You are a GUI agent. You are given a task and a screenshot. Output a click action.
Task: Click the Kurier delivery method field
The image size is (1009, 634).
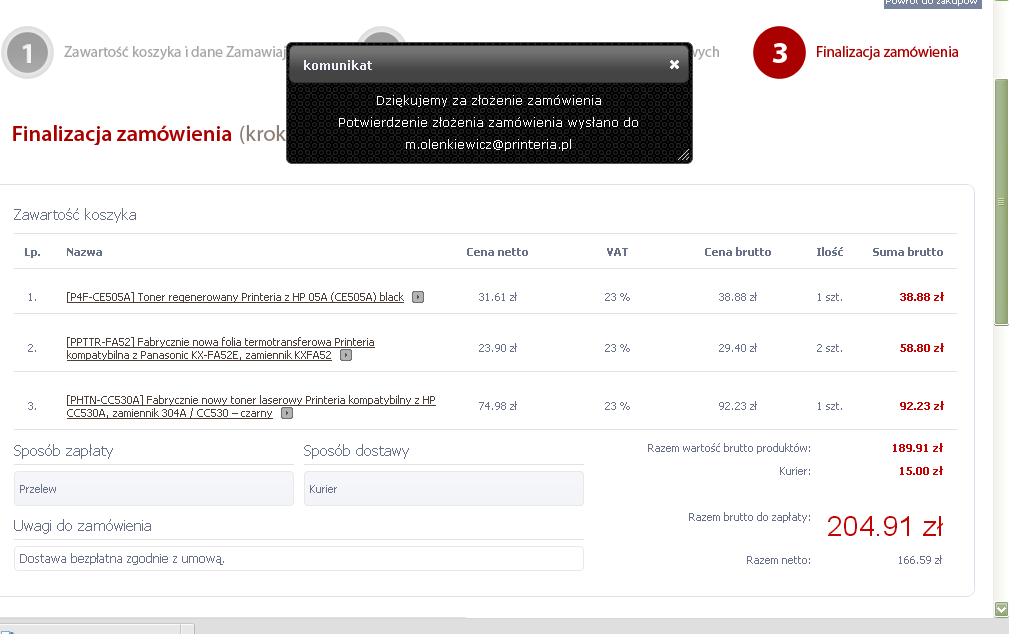point(443,489)
